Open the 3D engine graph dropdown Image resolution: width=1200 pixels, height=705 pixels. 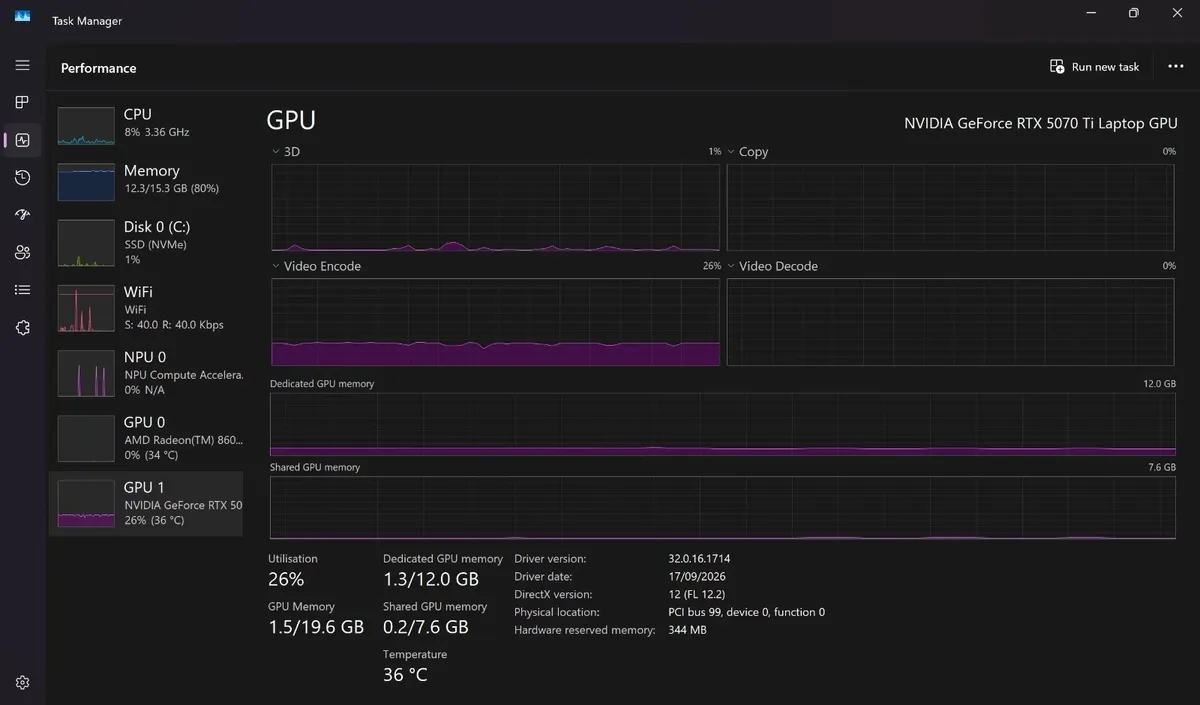tap(276, 152)
